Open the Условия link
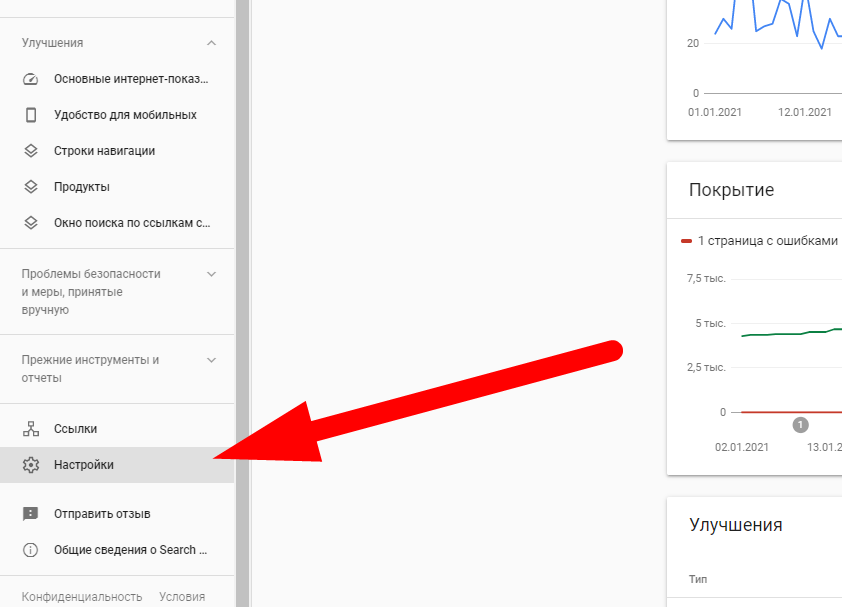842x607 pixels. tap(182, 597)
